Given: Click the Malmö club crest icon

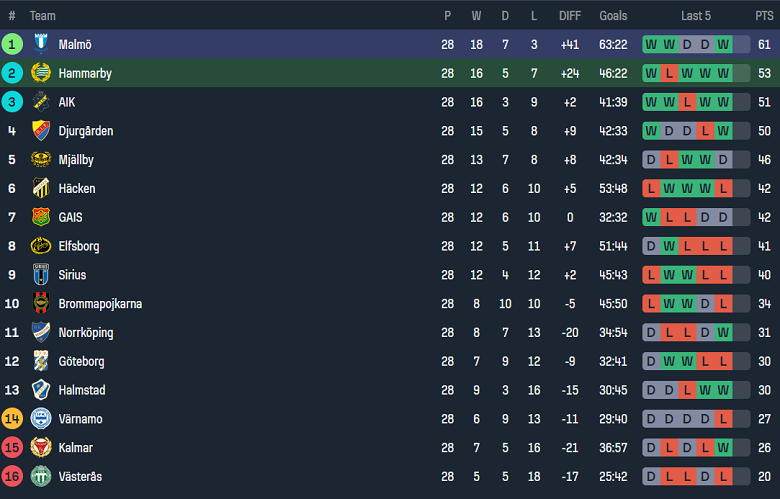Looking at the screenshot, I should (41, 44).
